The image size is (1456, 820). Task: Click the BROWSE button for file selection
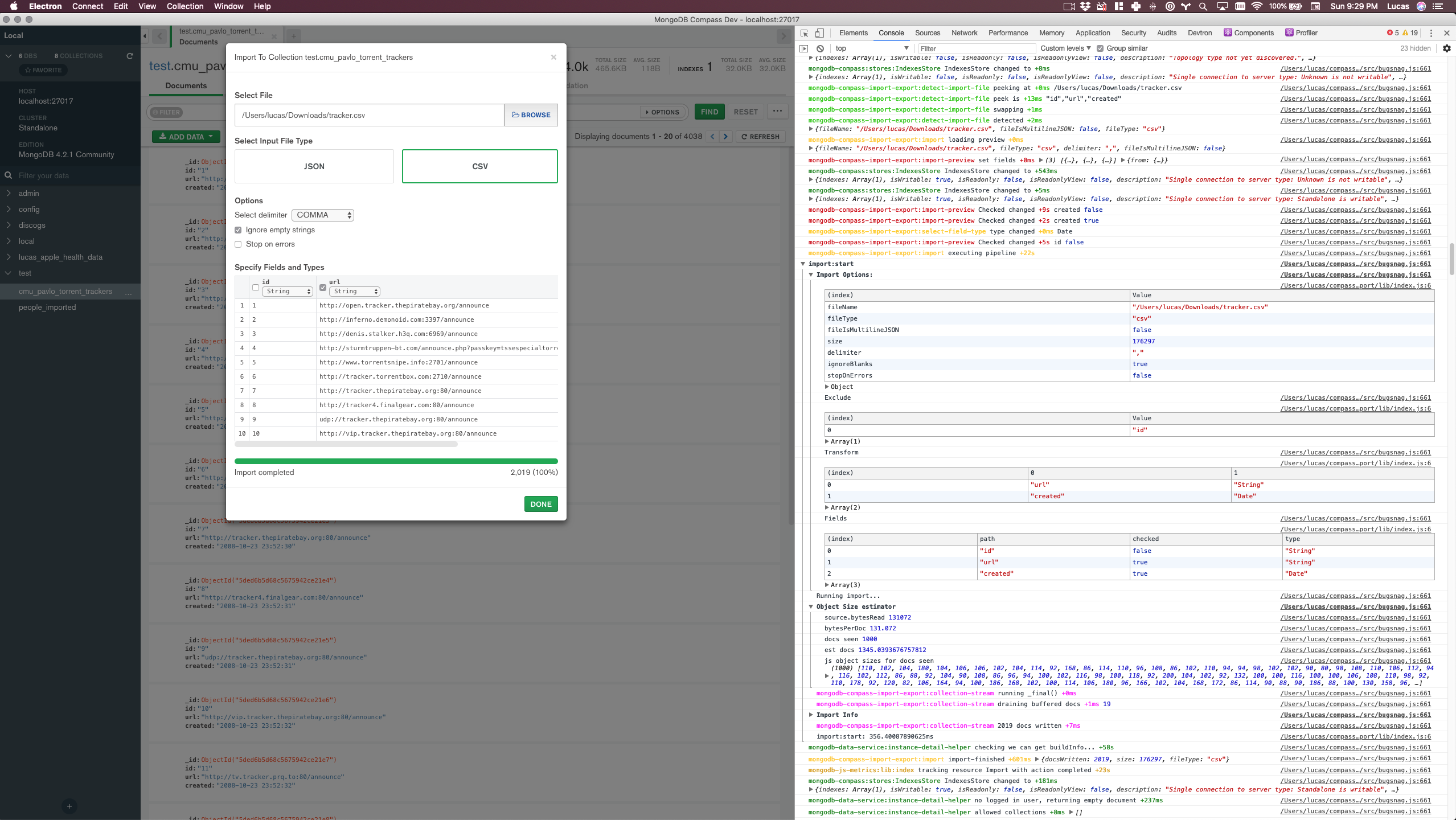click(x=531, y=115)
